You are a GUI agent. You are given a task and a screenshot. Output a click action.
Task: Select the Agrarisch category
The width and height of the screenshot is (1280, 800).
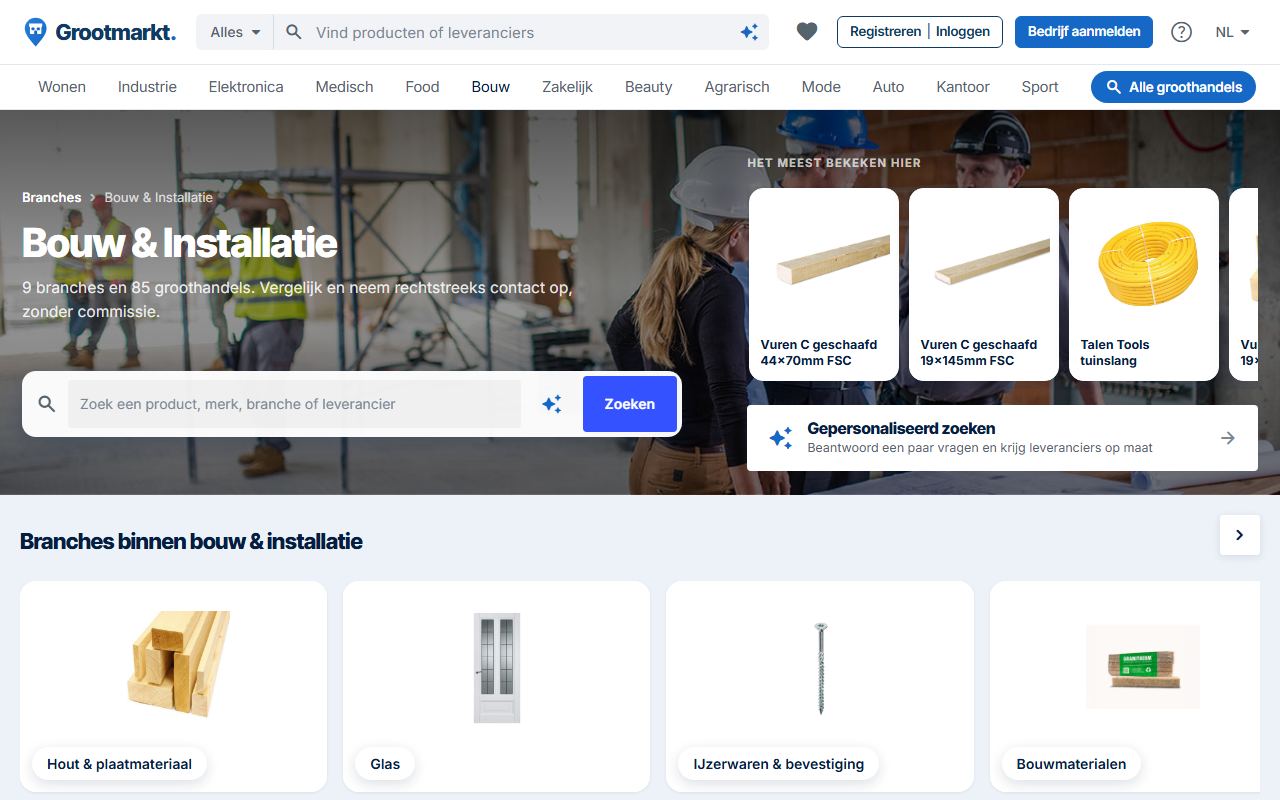point(737,87)
